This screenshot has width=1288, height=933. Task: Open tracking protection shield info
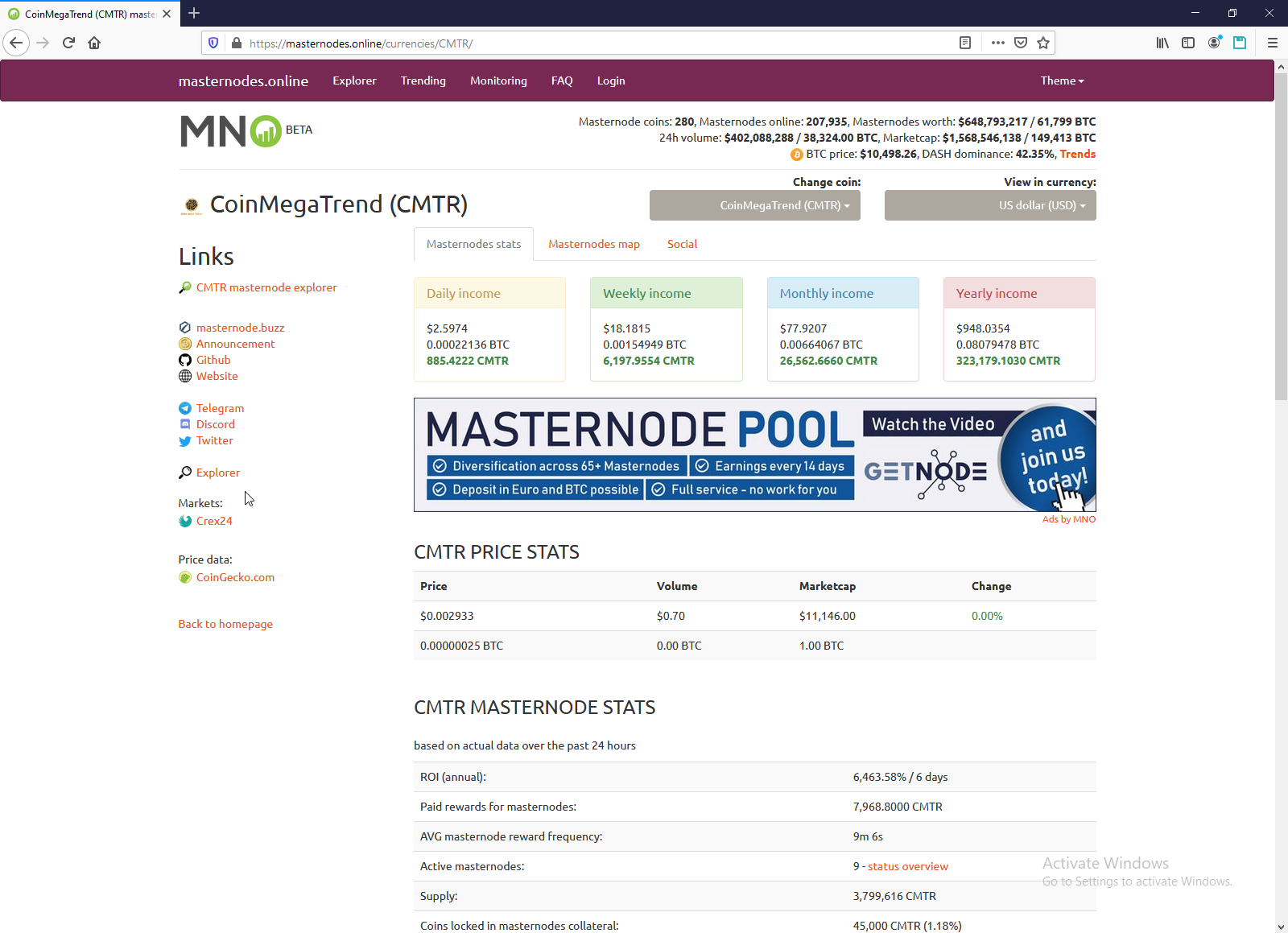pos(213,43)
